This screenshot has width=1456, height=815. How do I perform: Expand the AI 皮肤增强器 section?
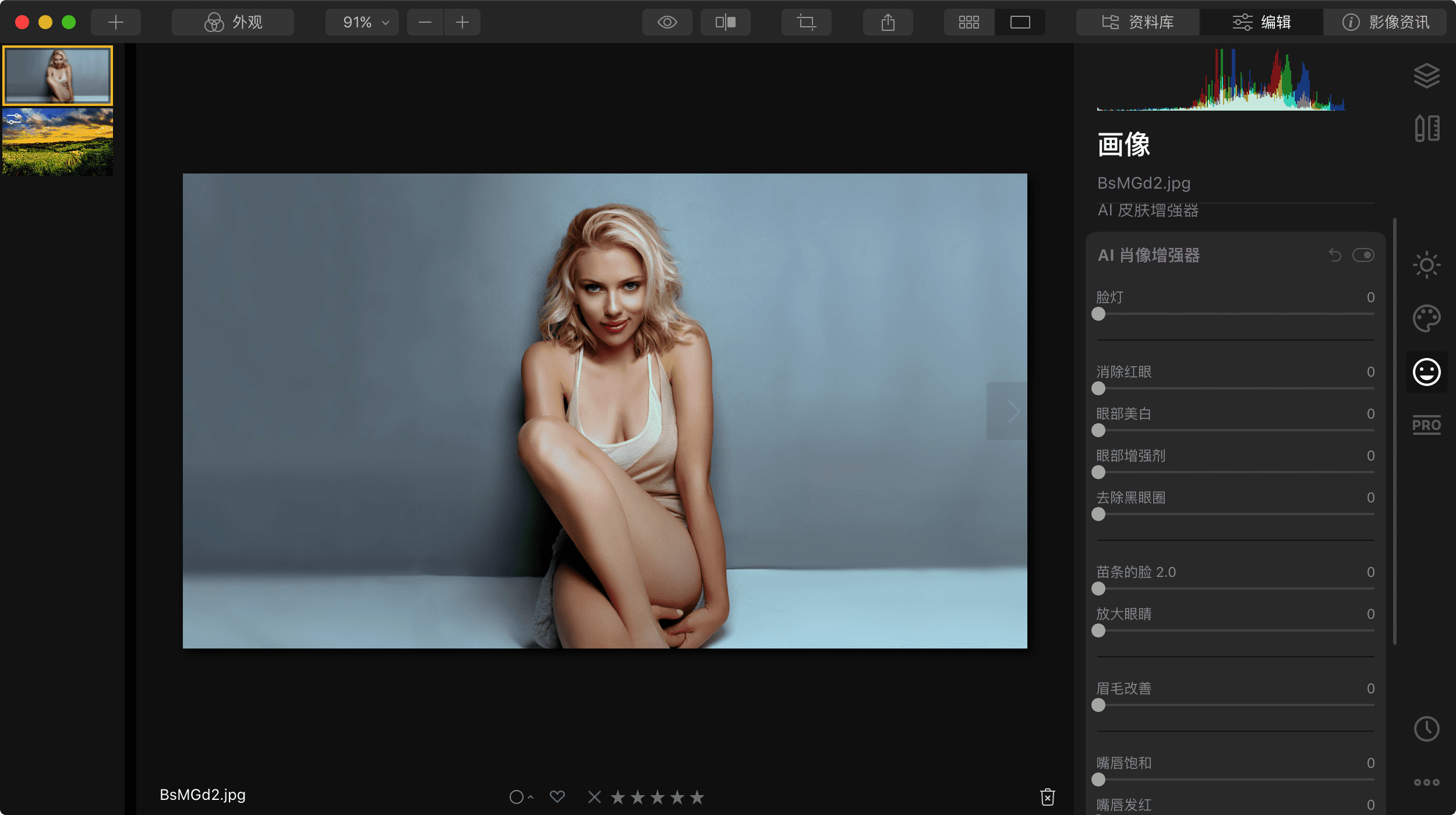(1148, 210)
